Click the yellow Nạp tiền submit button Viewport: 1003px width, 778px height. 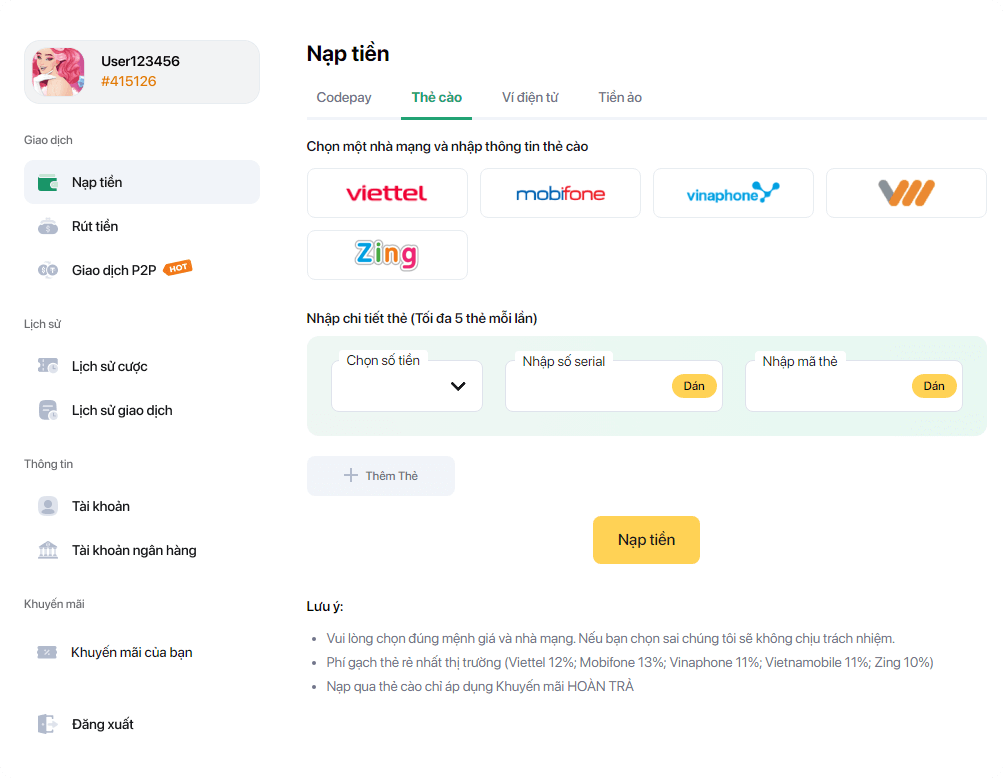coord(646,540)
